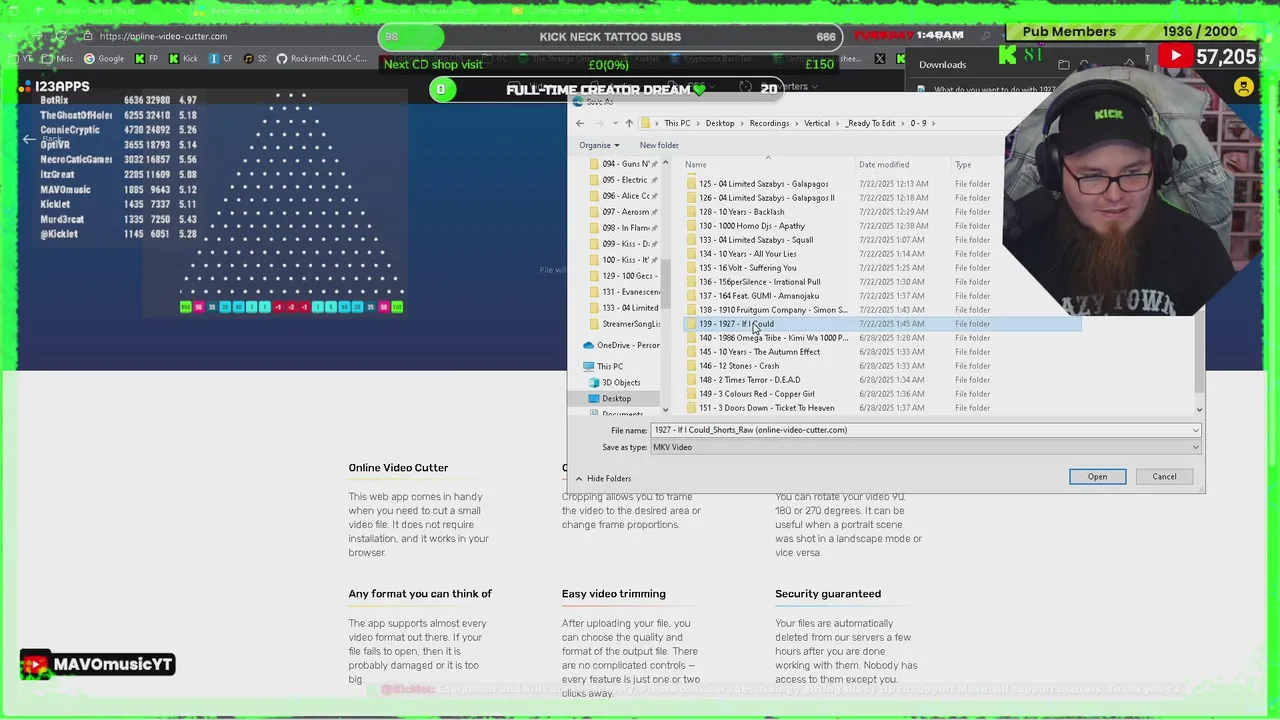The image size is (1280, 720).
Task: Click the 123APPS logo
Action: click(54, 87)
